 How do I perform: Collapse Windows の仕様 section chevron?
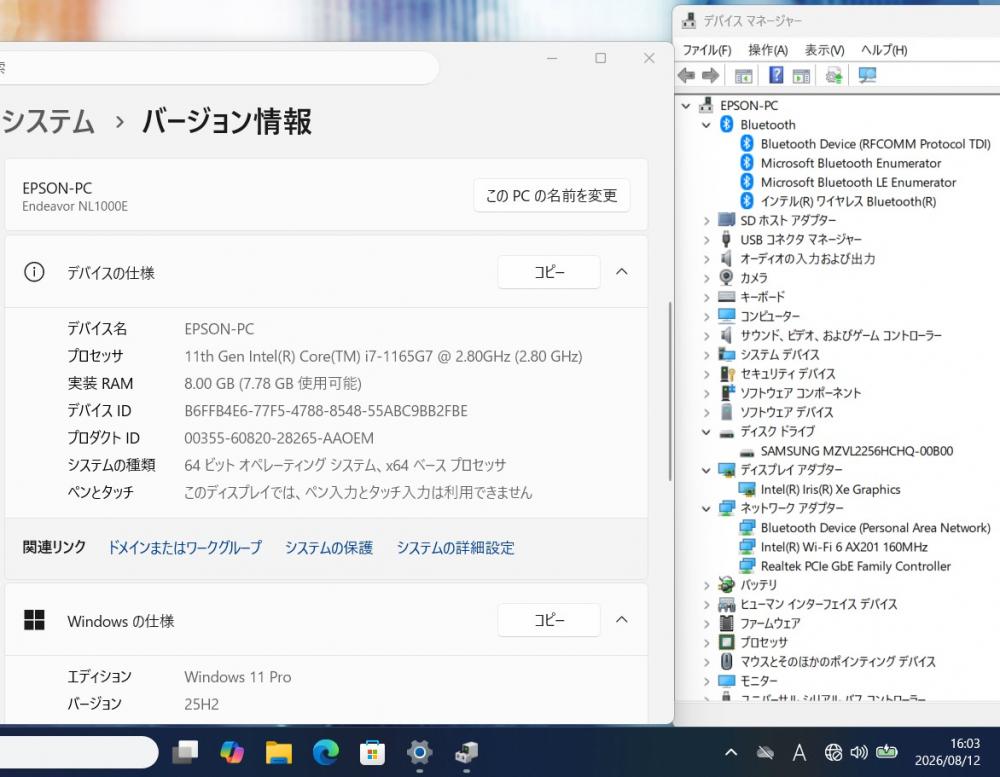point(622,619)
